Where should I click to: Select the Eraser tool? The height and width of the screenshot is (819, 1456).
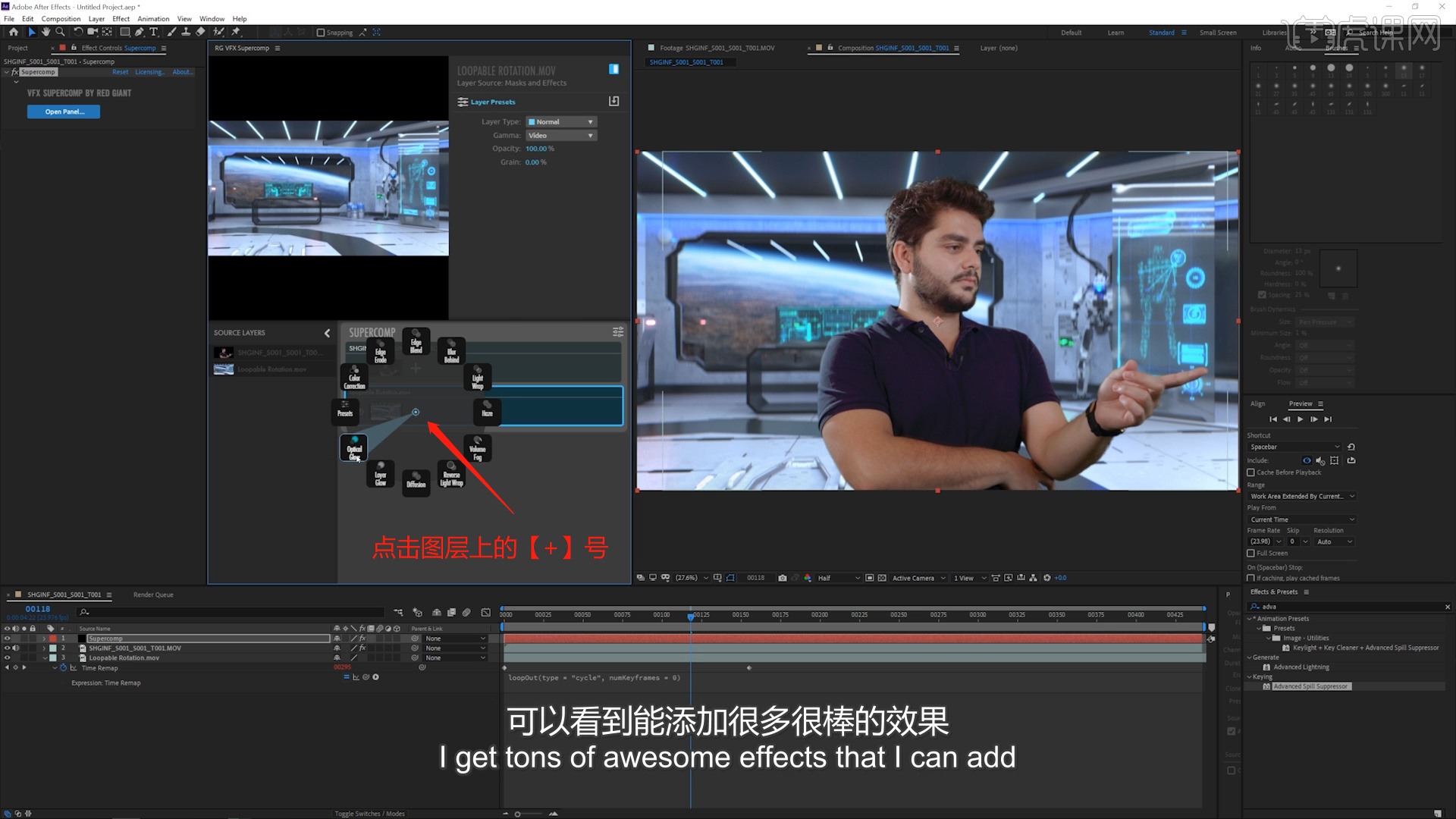tap(200, 32)
